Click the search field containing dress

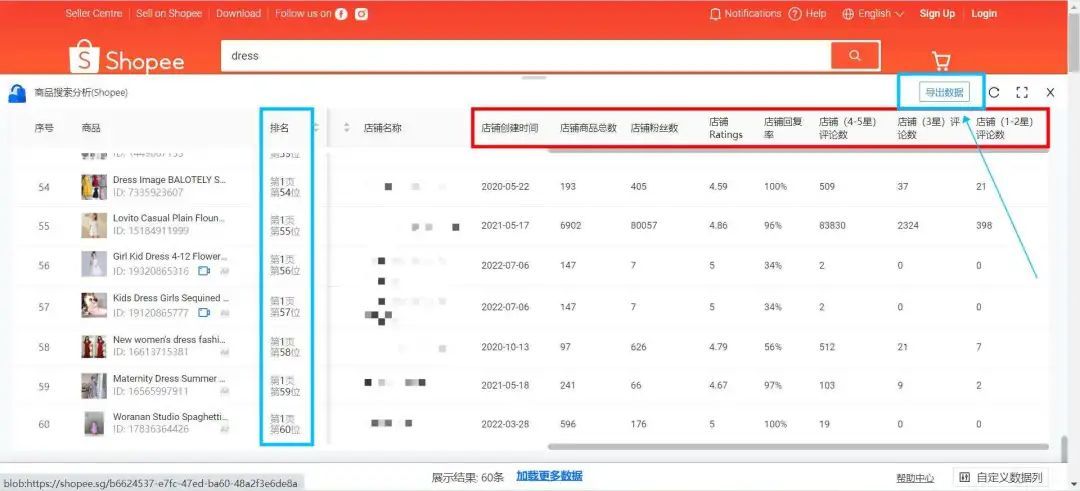click(x=525, y=56)
